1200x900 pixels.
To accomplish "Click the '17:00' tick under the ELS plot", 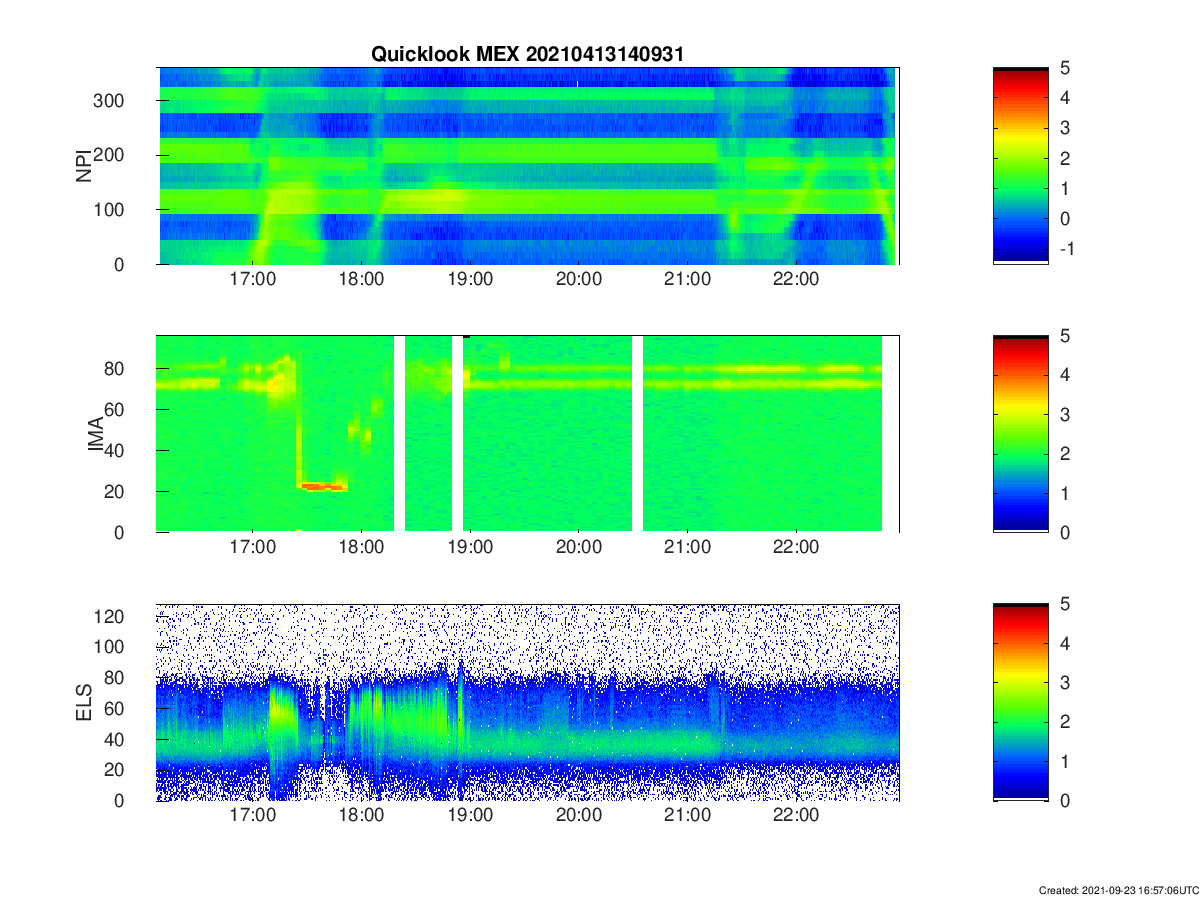I will [253, 816].
